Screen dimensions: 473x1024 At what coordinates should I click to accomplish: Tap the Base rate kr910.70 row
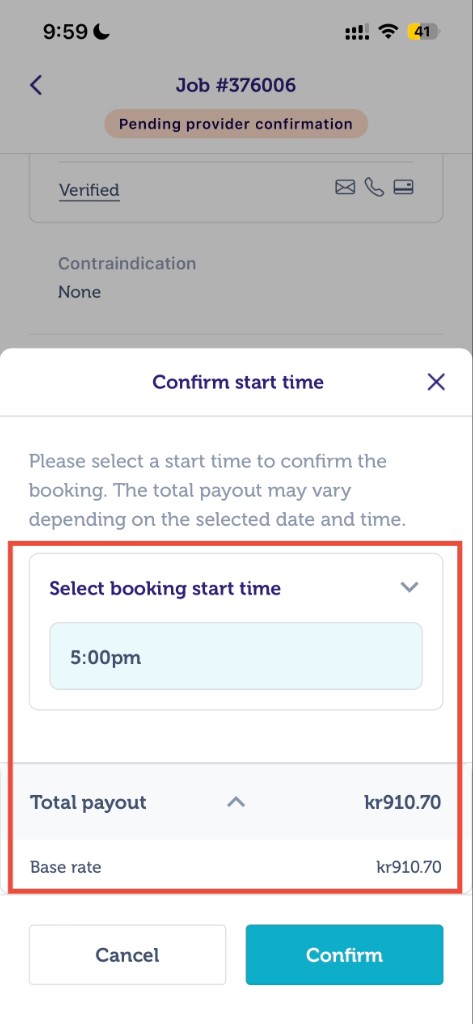[x=236, y=867]
